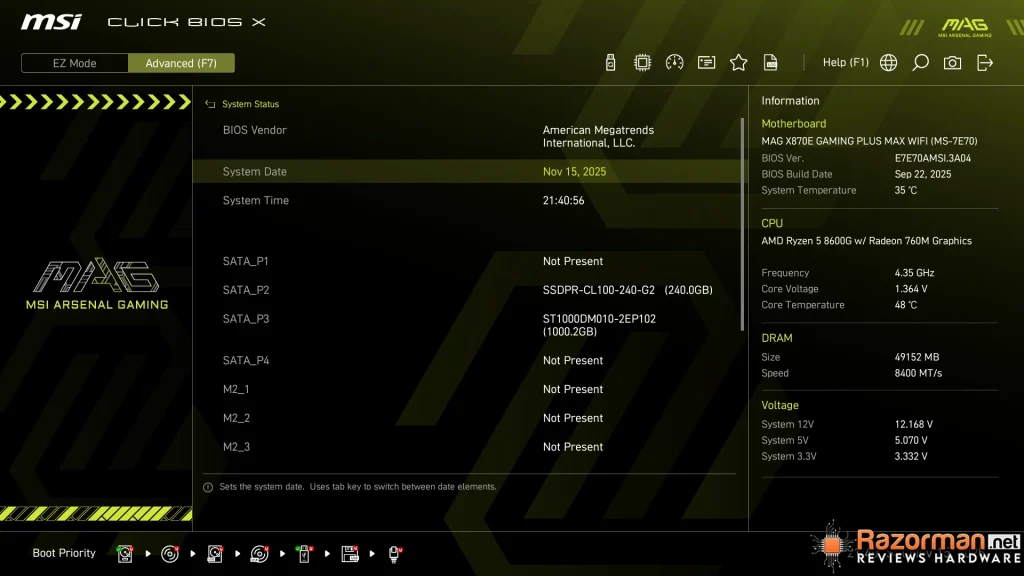
Task: Open language selection globe icon
Action: point(888,63)
